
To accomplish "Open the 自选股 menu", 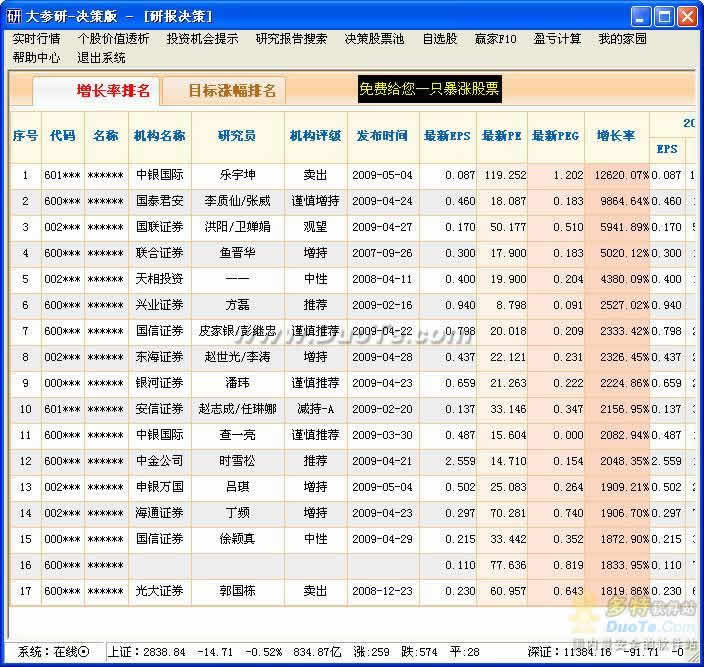I will tap(440, 39).
